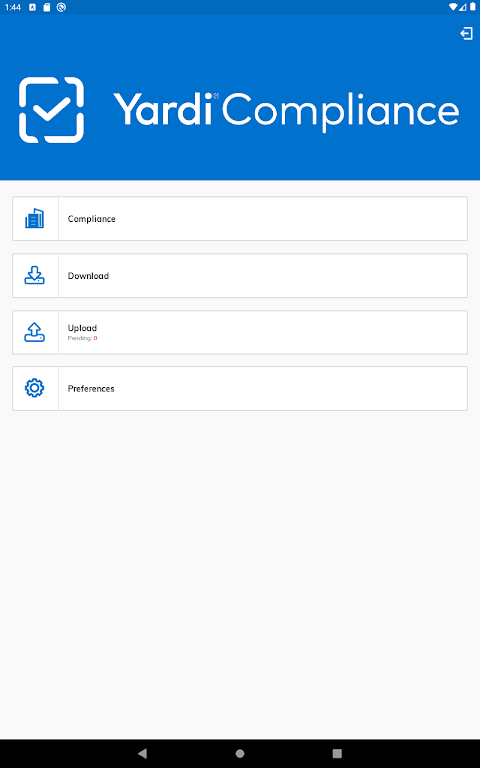
Task: Tap the cellular signal status icon
Action: click(463, 7)
